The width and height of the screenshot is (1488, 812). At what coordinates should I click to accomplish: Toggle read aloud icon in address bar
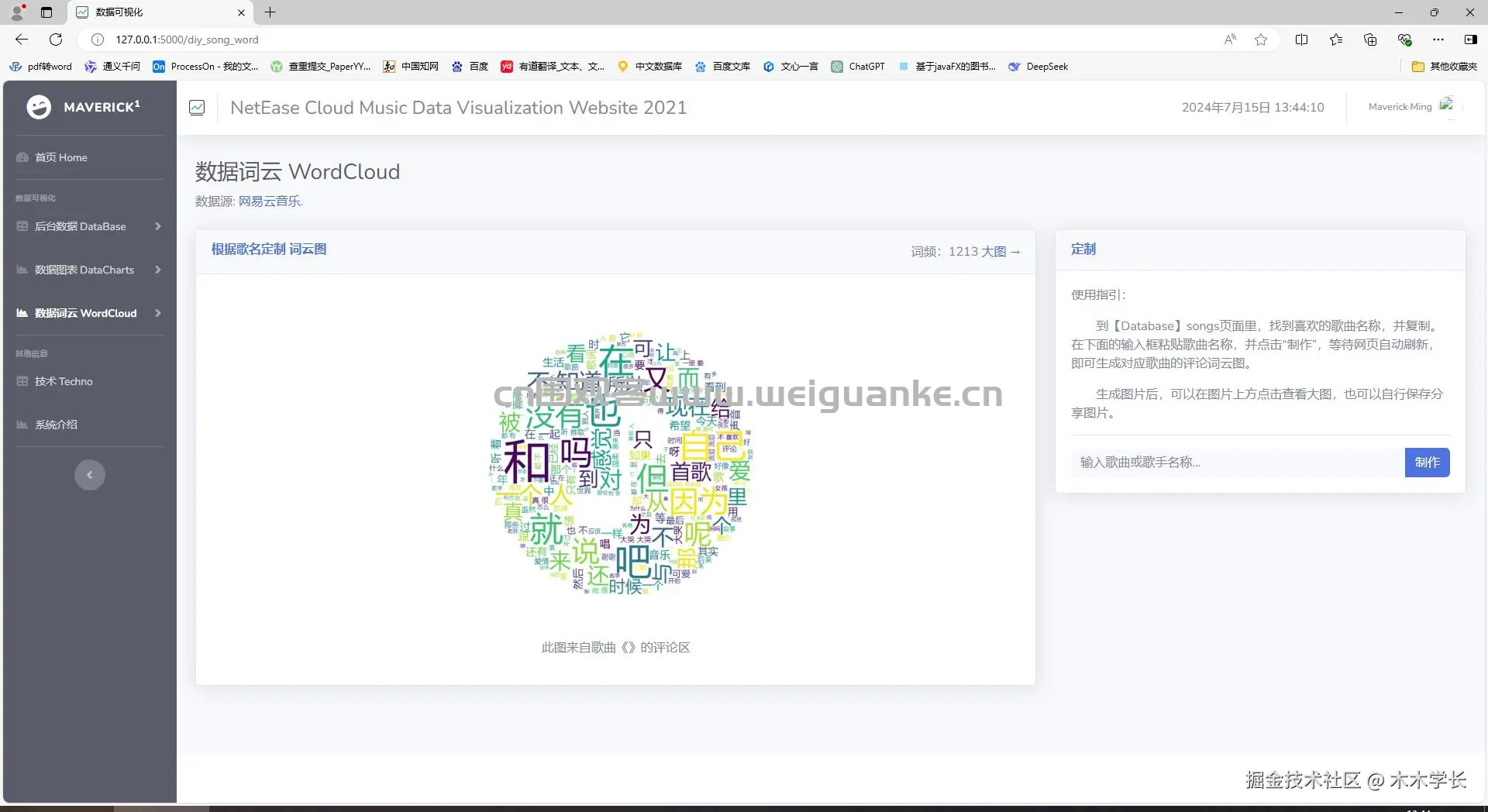pos(1230,40)
